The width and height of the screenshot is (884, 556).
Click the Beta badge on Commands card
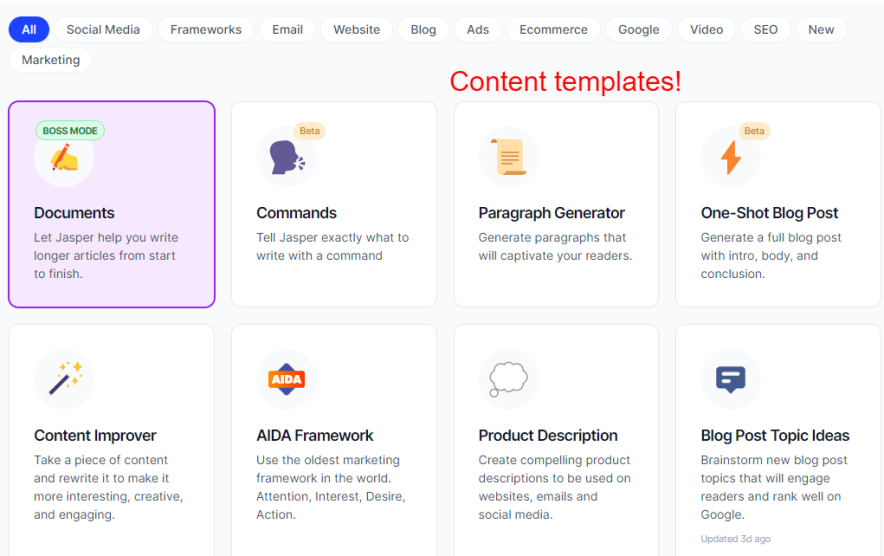(x=310, y=131)
